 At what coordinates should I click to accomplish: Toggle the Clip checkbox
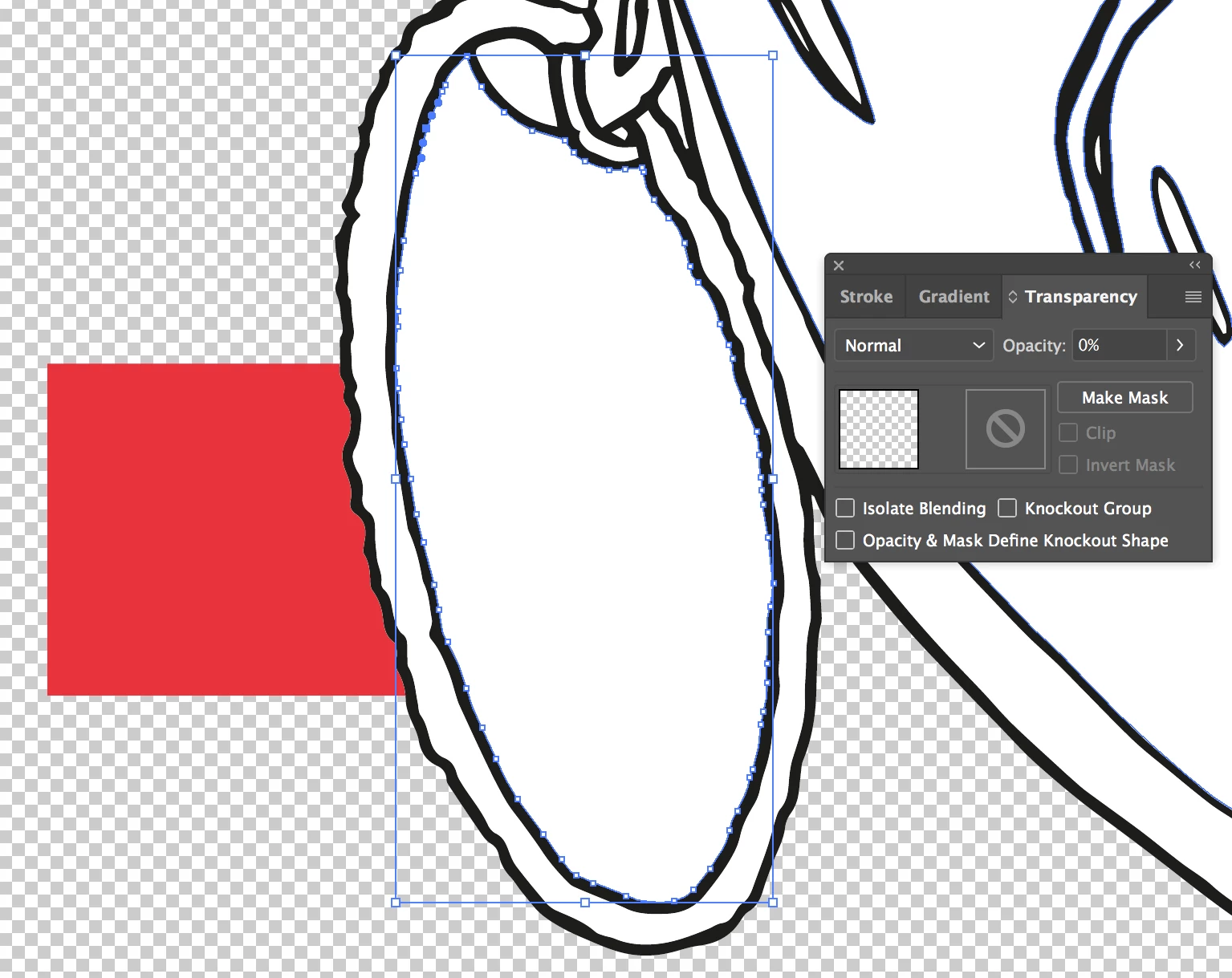tap(1068, 432)
